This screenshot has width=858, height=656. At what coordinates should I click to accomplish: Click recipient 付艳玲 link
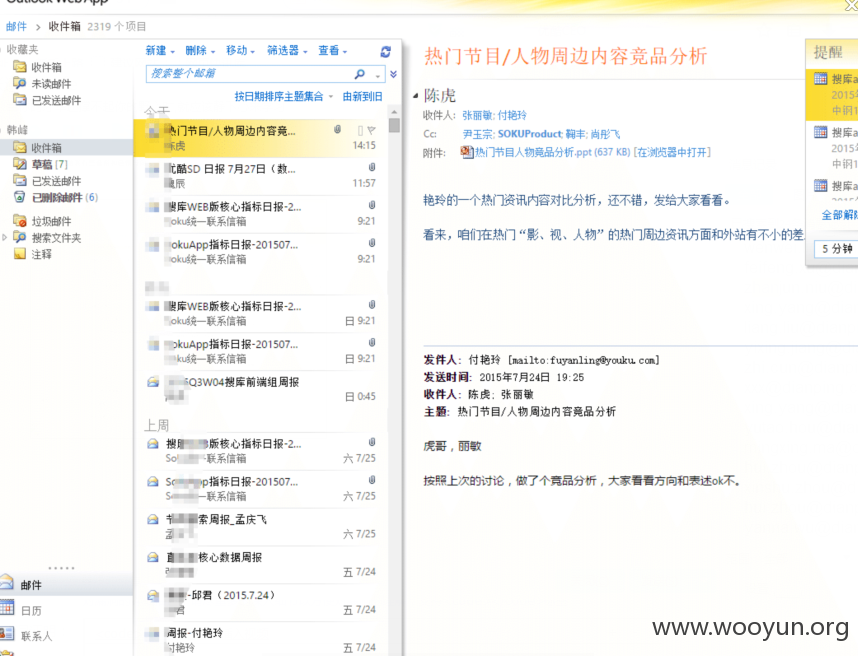pyautogui.click(x=512, y=115)
